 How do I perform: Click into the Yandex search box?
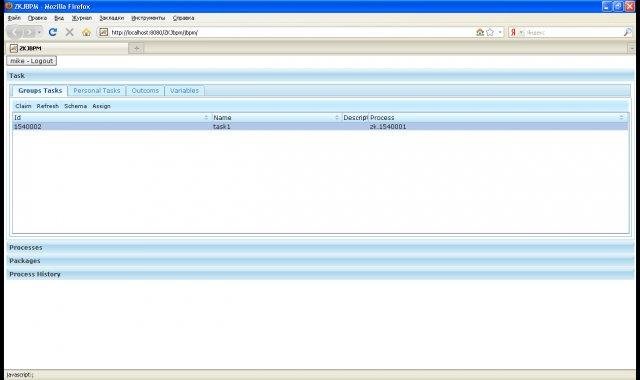point(569,32)
